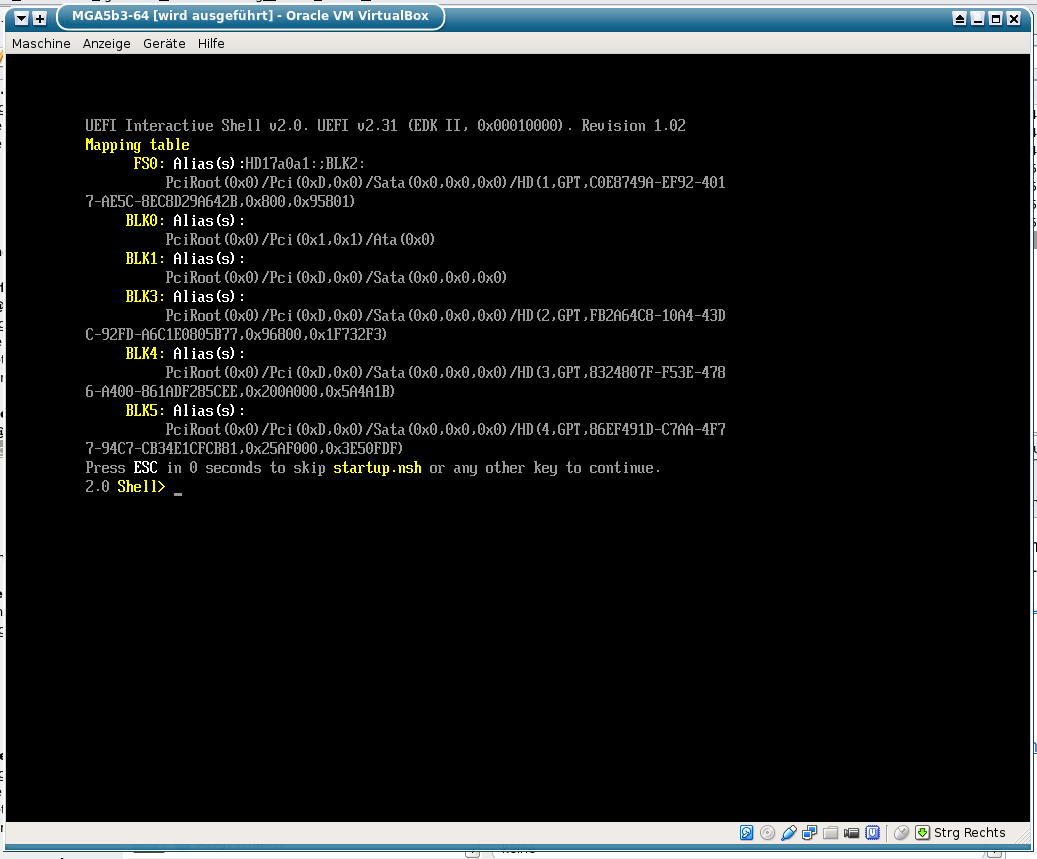
Task: Open the Hilfe menu
Action: 211,44
